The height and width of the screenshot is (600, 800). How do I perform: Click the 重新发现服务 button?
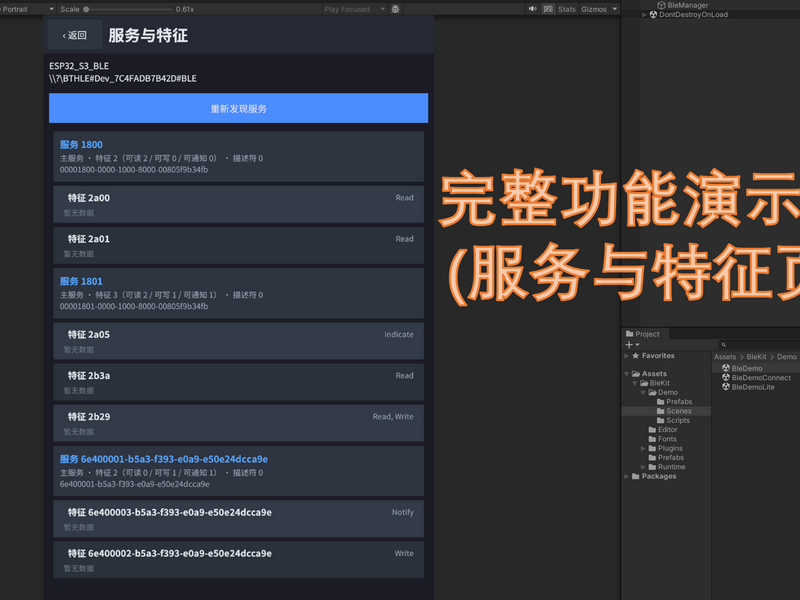click(238, 108)
